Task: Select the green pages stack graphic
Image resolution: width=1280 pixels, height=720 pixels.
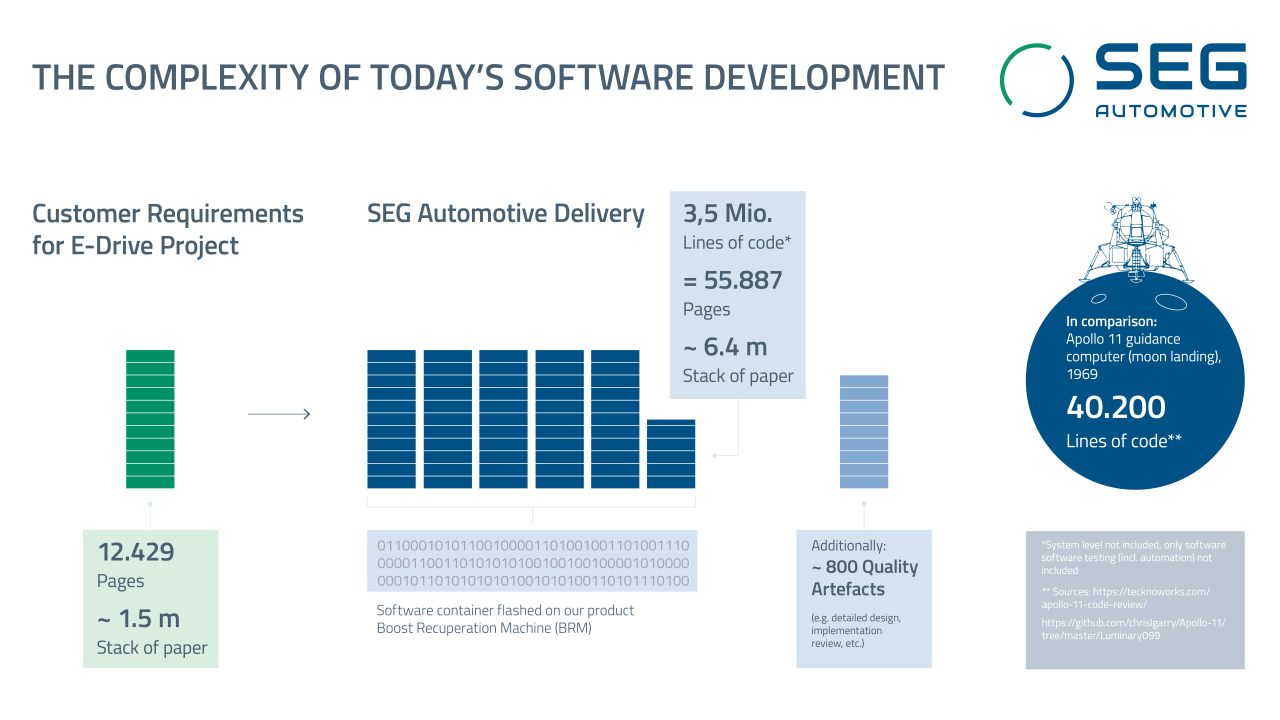Action: [150, 418]
